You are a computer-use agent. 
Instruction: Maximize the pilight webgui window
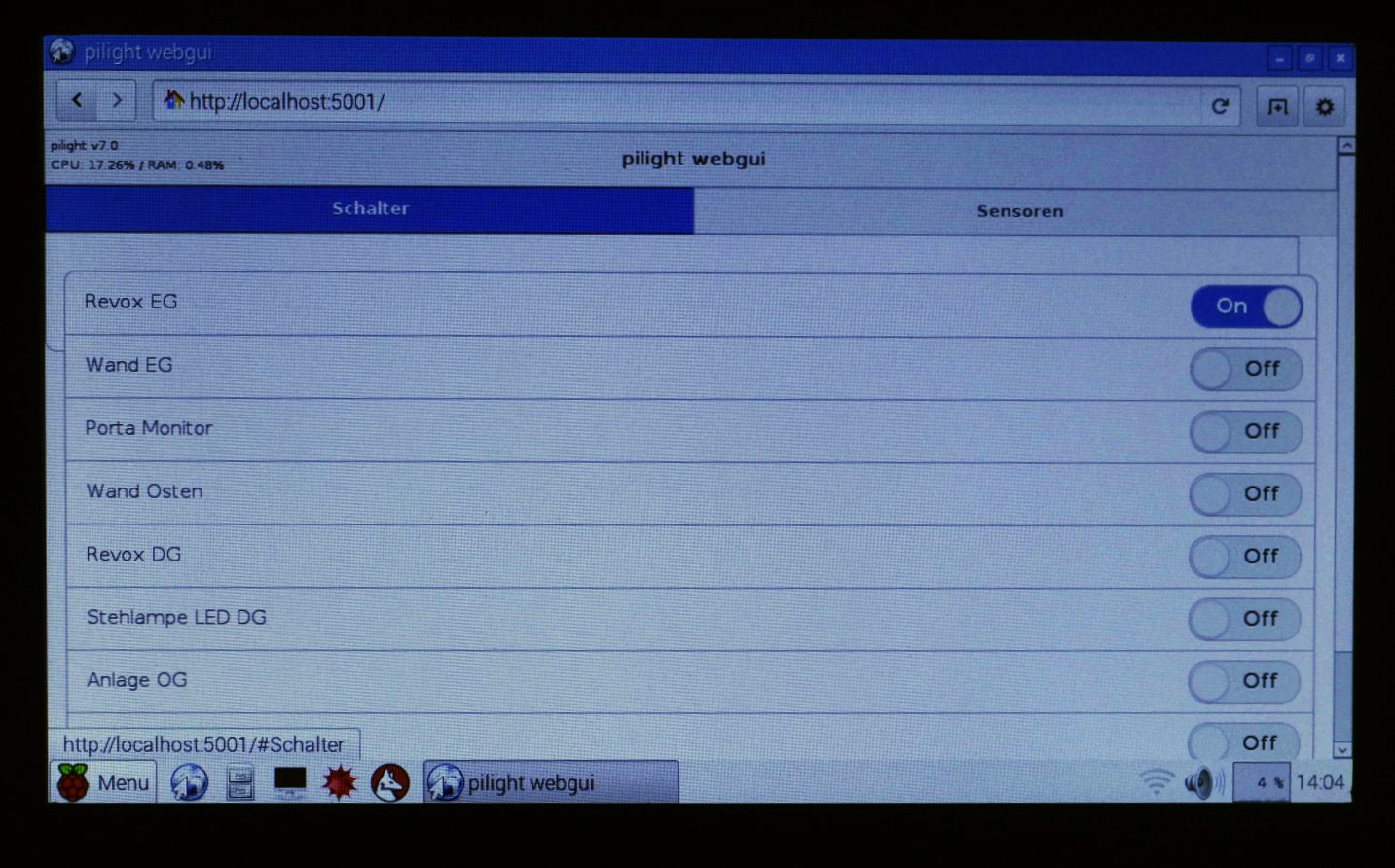[1309, 58]
